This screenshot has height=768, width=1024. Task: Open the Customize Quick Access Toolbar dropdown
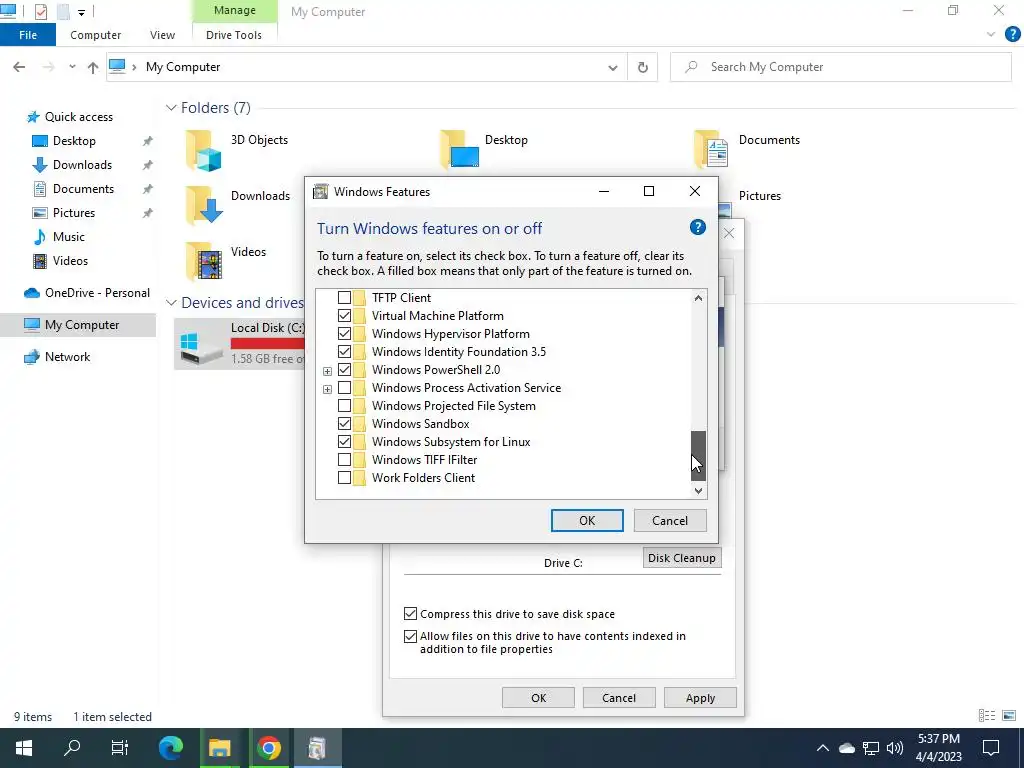[81, 12]
